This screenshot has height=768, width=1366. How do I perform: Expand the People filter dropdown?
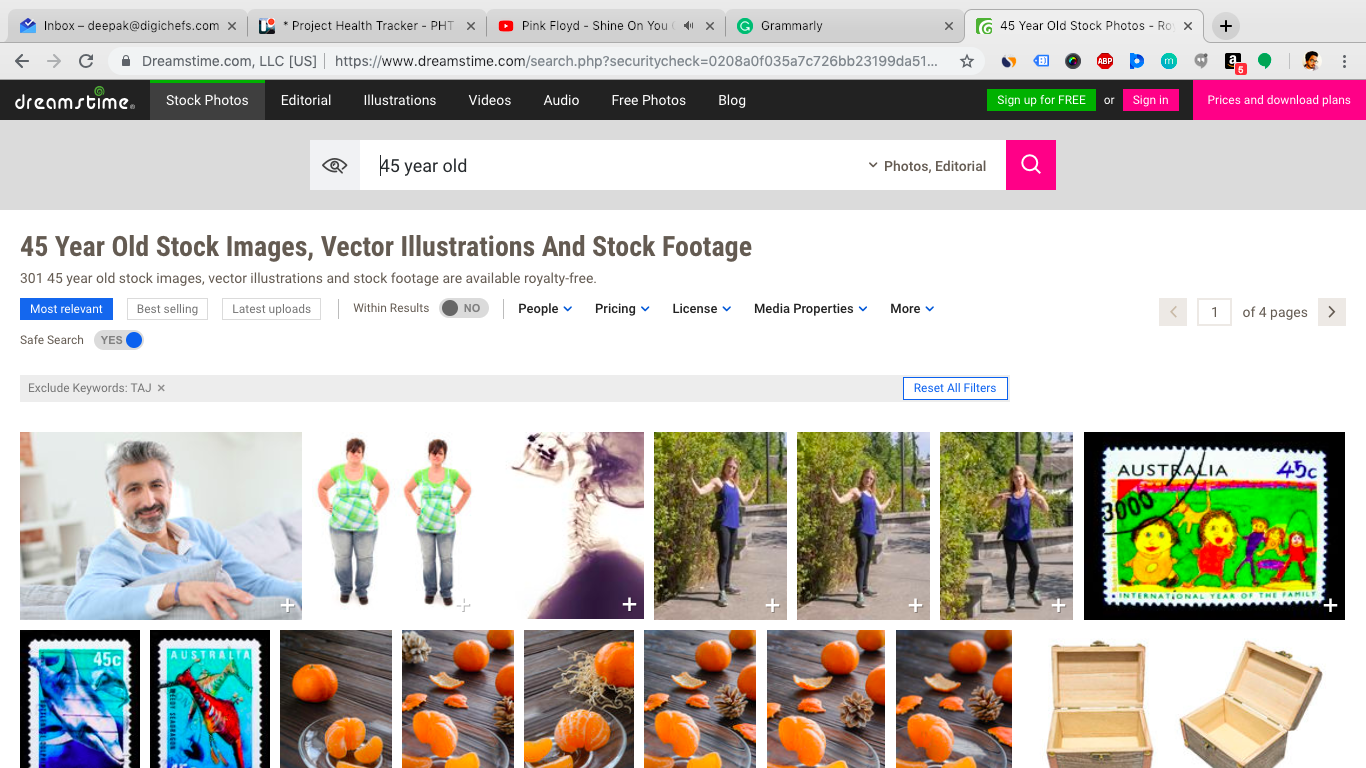tap(545, 309)
